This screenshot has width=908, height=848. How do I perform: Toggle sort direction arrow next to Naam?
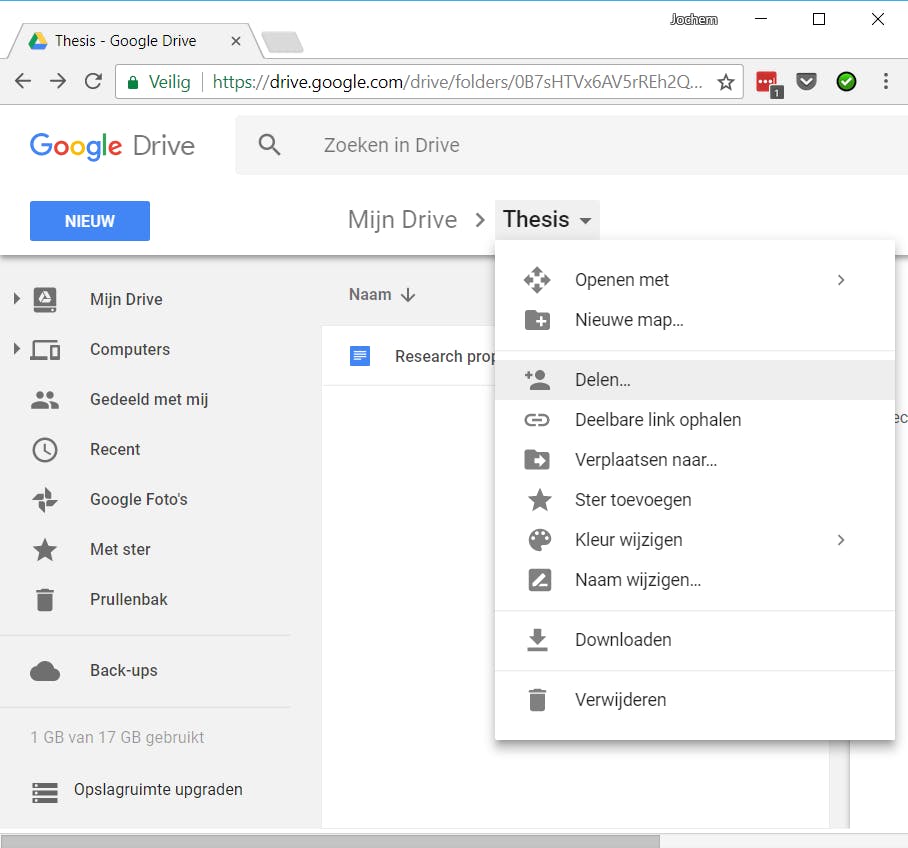coord(408,295)
